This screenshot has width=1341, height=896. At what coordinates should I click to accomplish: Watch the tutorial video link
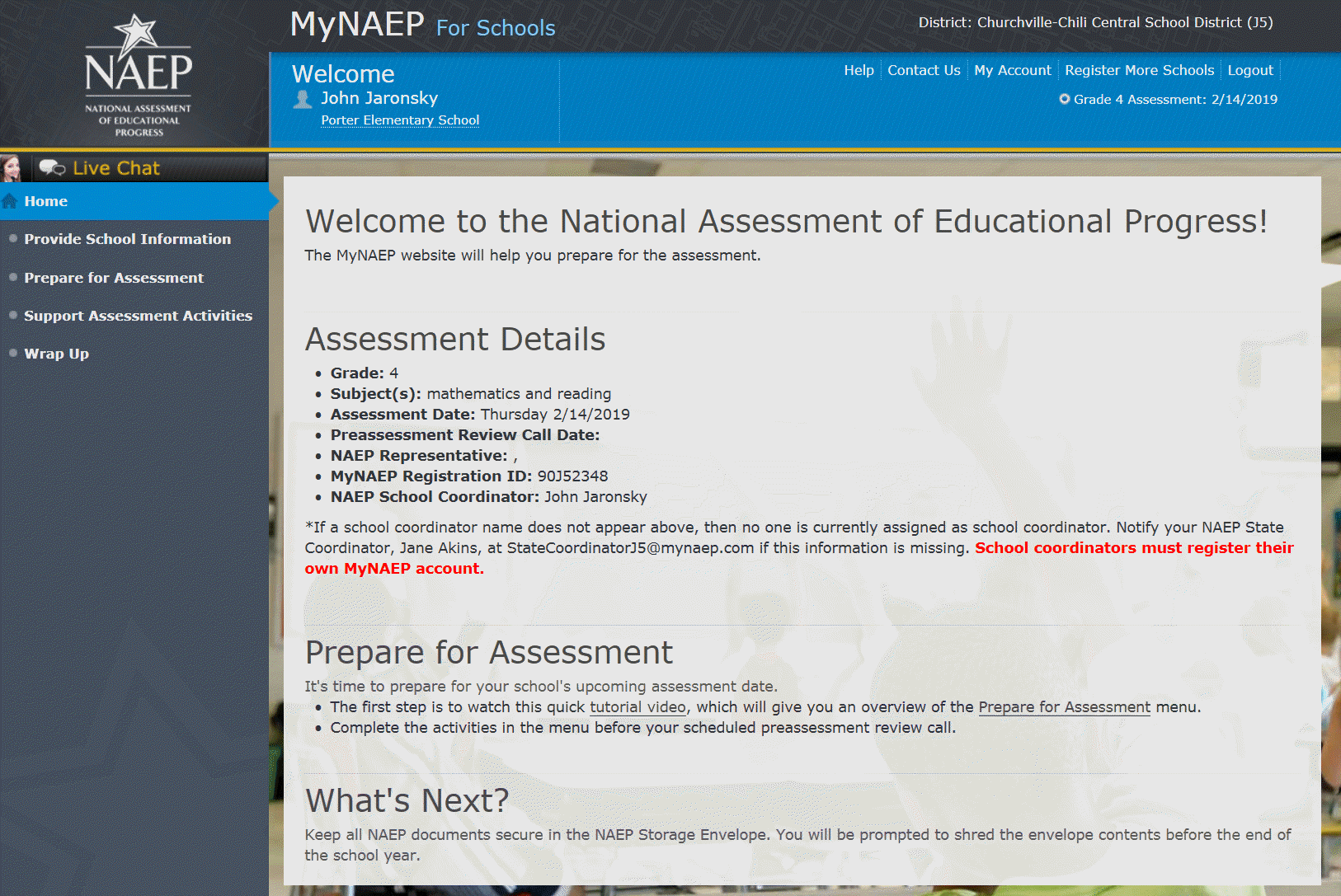click(638, 707)
